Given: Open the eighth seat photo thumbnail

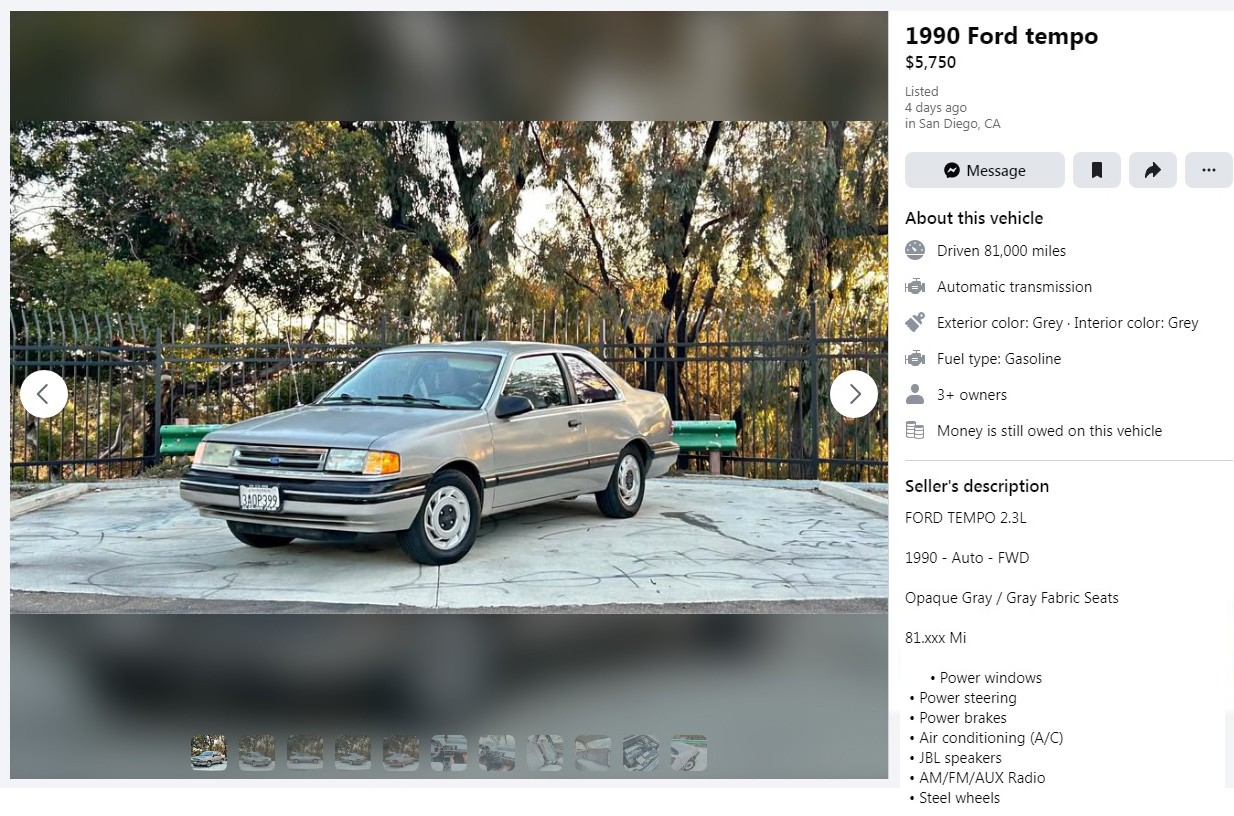Looking at the screenshot, I should pyautogui.click(x=545, y=753).
